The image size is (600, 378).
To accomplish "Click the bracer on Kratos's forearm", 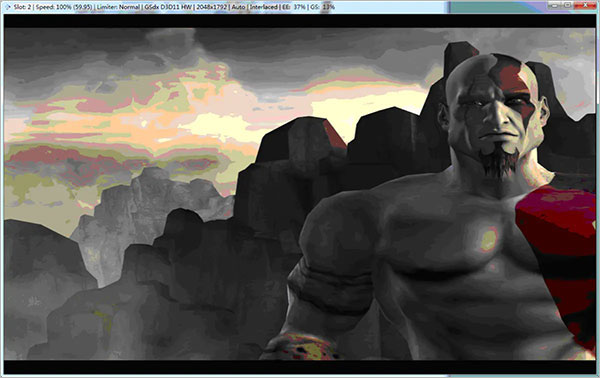I will 302,346.
